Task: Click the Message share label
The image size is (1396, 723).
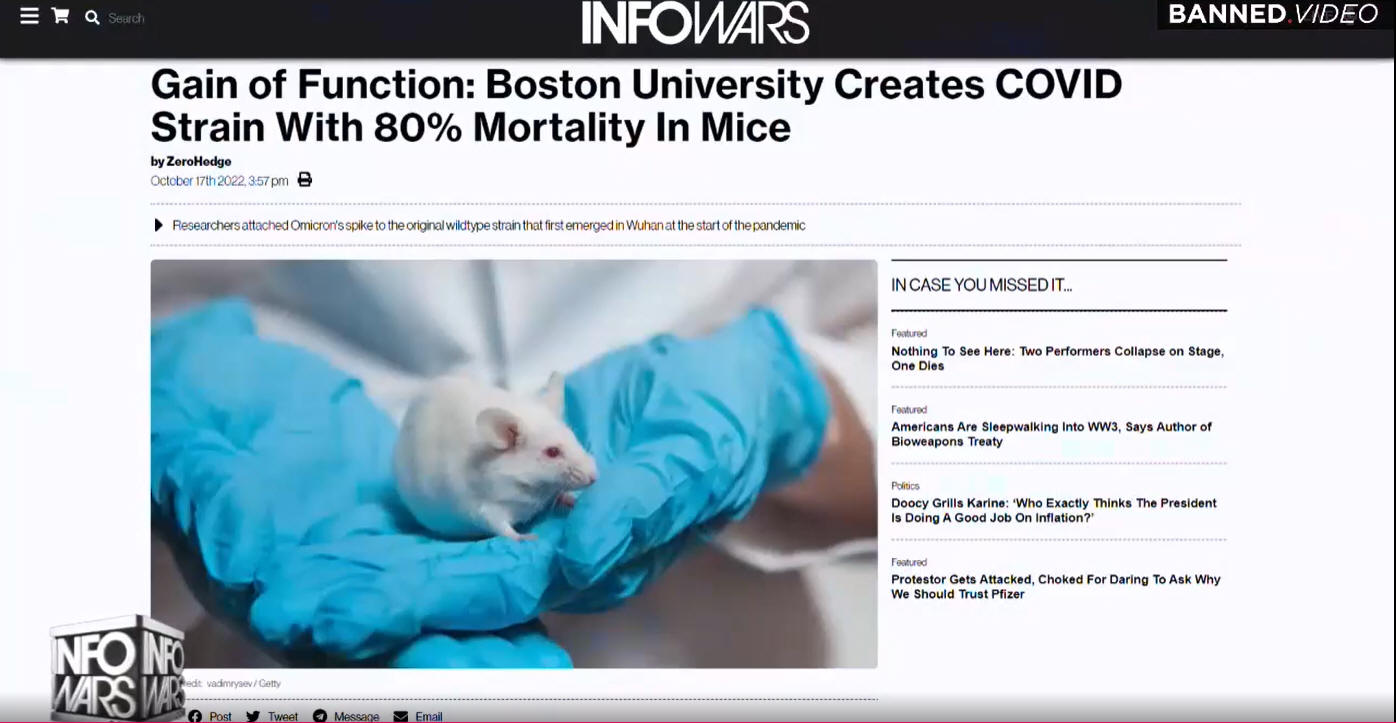Action: point(357,717)
